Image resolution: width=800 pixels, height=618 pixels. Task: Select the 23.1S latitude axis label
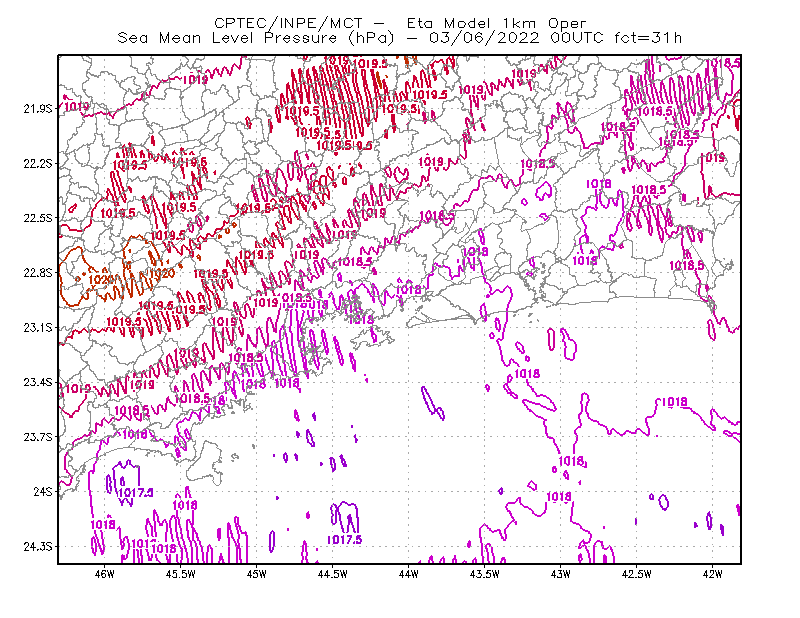click(x=38, y=328)
